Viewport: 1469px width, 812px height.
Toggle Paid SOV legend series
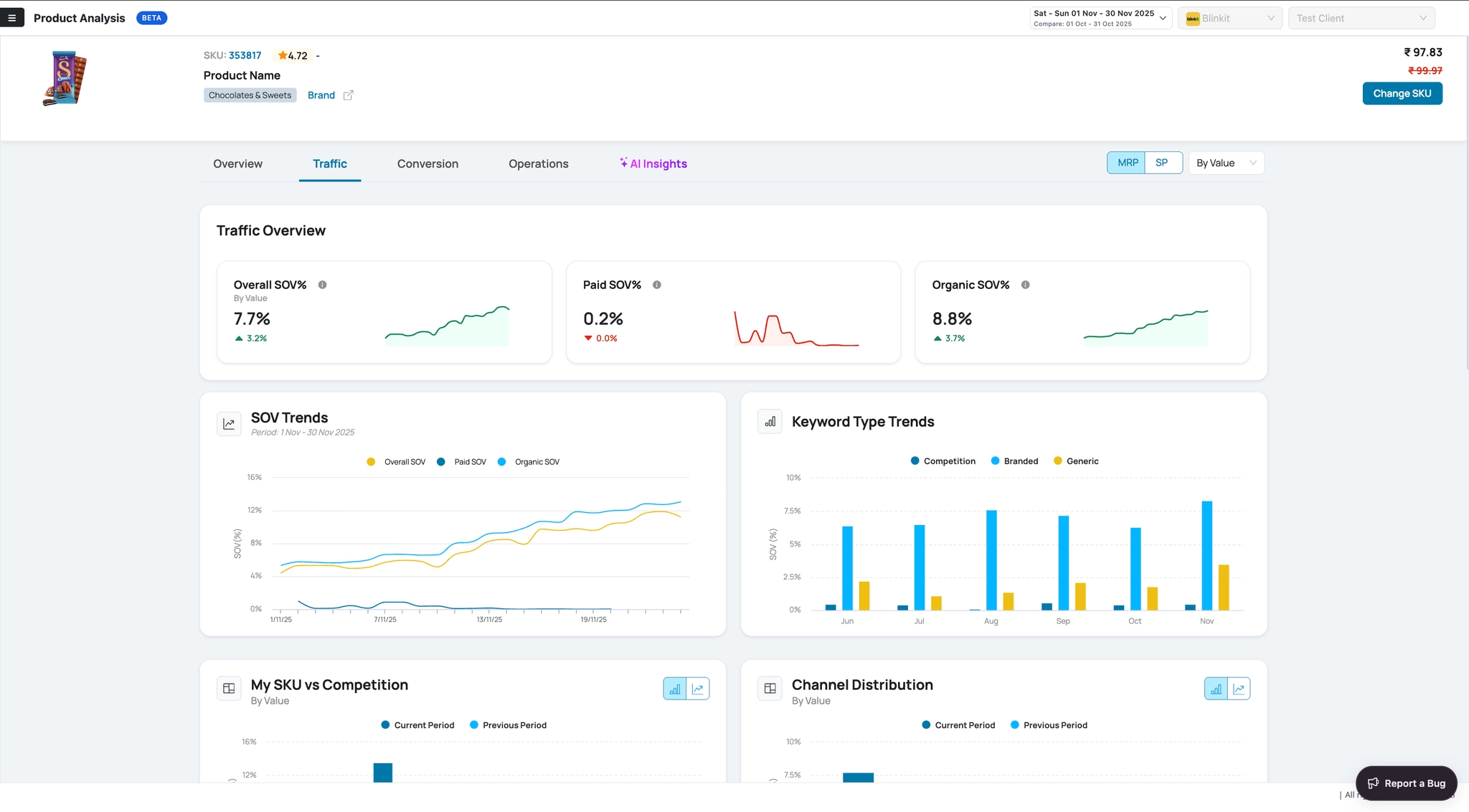tap(462, 462)
